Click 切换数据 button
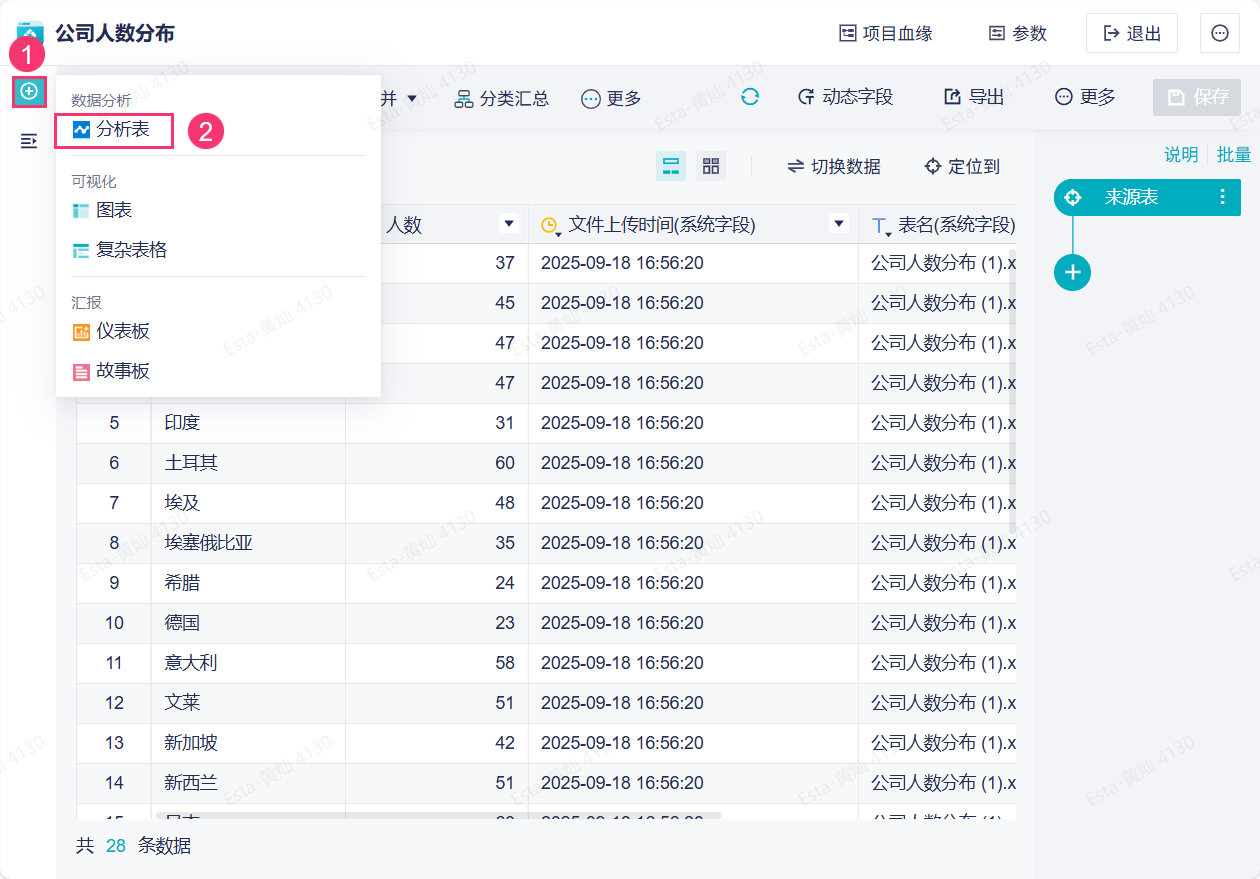 [834, 166]
